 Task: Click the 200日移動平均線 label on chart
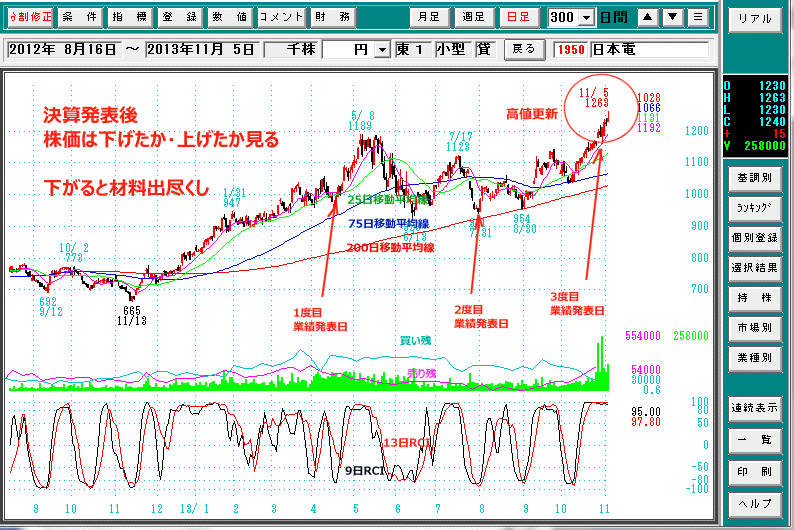click(390, 248)
